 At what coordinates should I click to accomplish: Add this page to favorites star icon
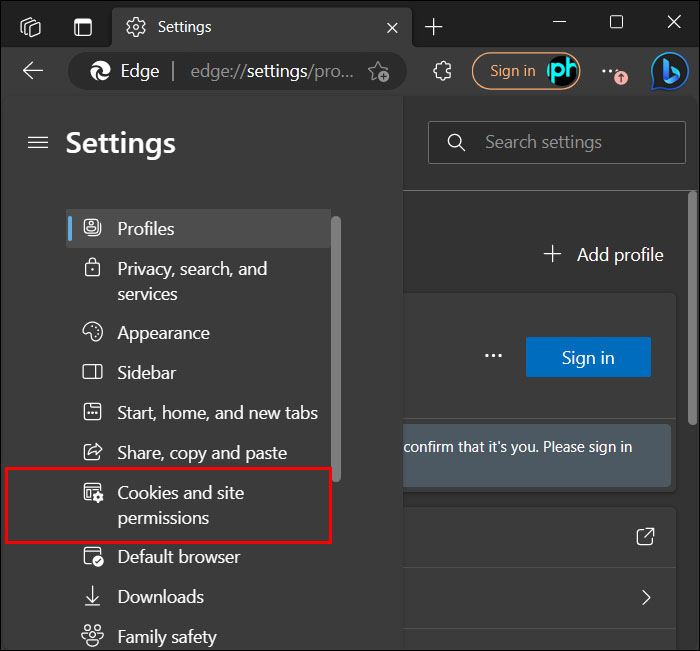(378, 71)
